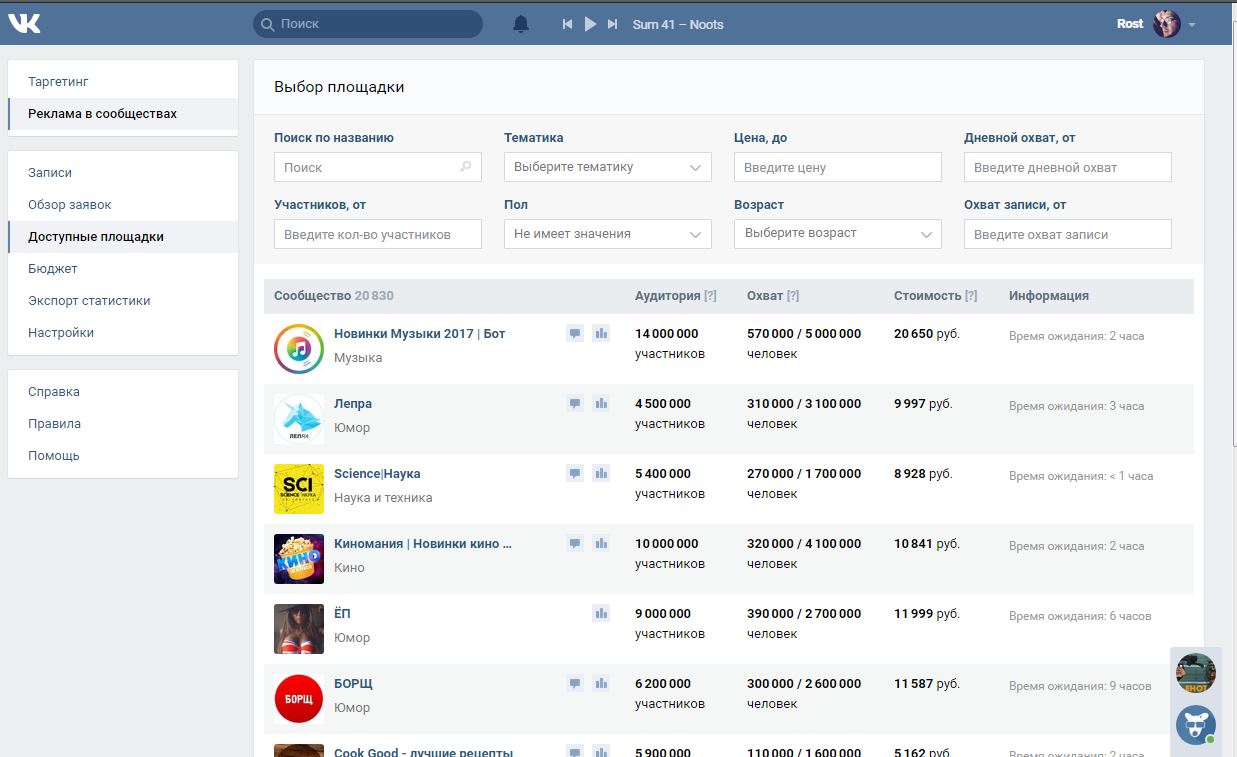Play the current track
The height and width of the screenshot is (757, 1237).
point(590,24)
